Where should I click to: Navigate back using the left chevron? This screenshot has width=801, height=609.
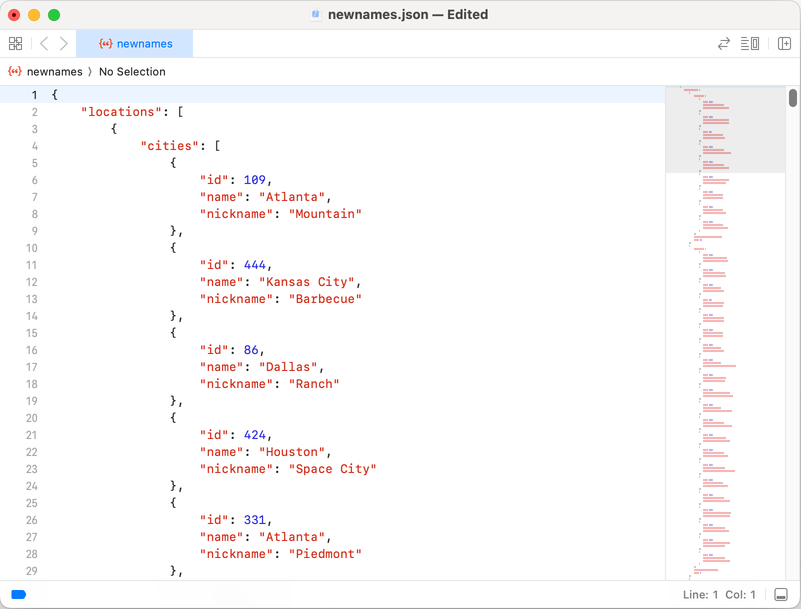pyautogui.click(x=43, y=43)
